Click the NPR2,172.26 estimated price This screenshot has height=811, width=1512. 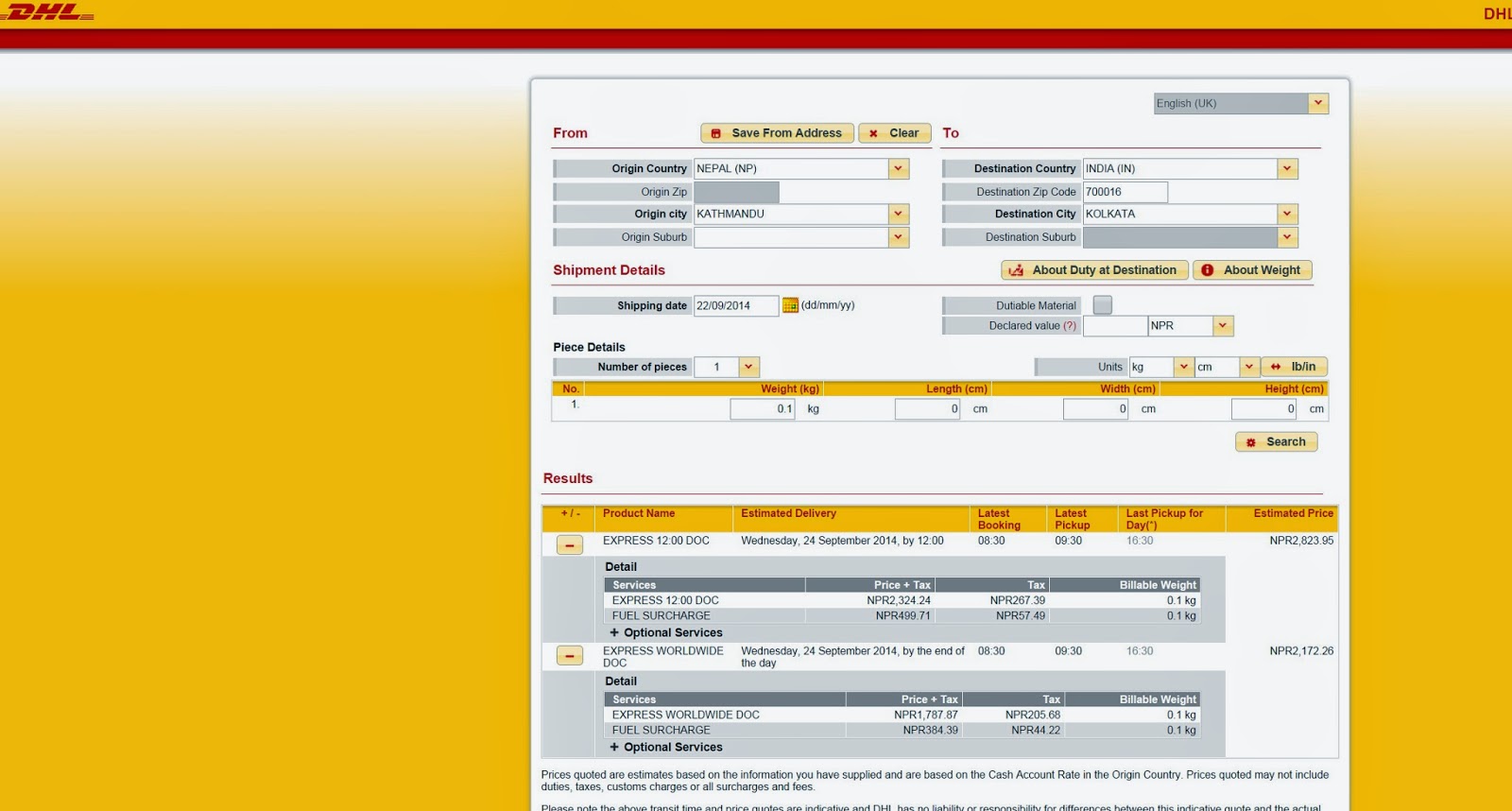coord(1301,651)
